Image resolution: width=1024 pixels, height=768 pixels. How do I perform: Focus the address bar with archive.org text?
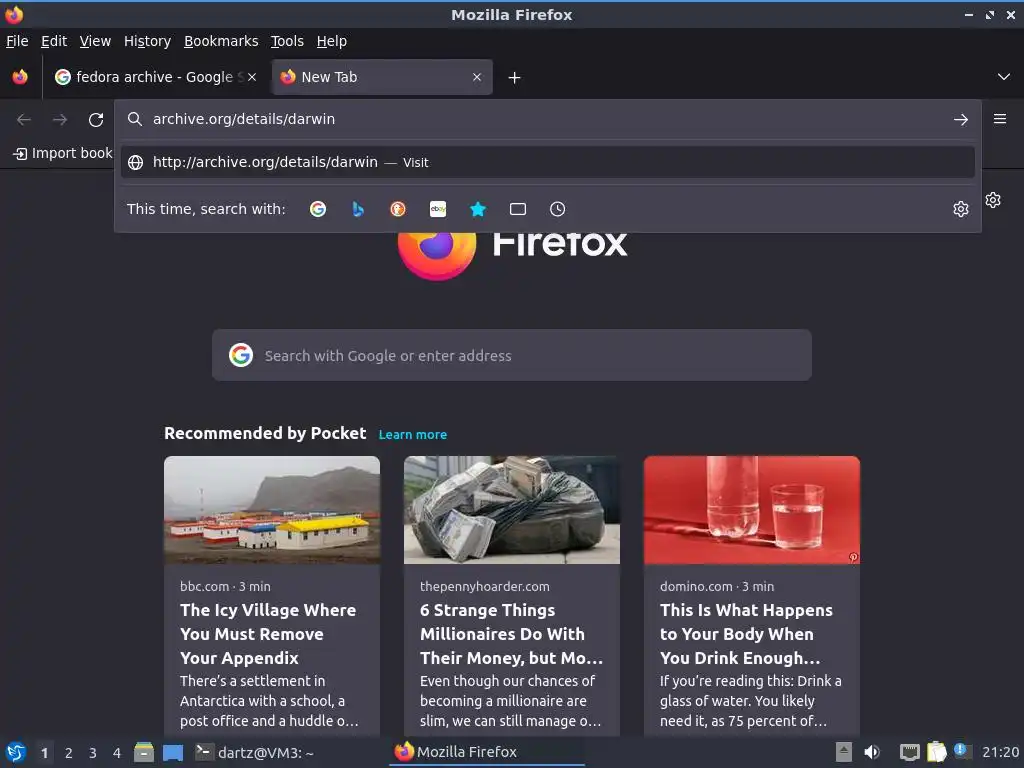[547, 119]
